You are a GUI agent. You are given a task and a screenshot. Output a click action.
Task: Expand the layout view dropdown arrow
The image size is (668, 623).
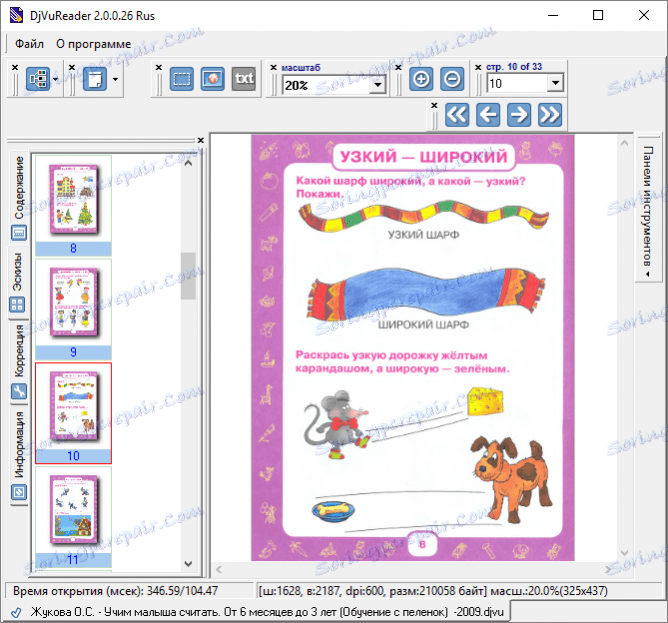[x=55, y=79]
